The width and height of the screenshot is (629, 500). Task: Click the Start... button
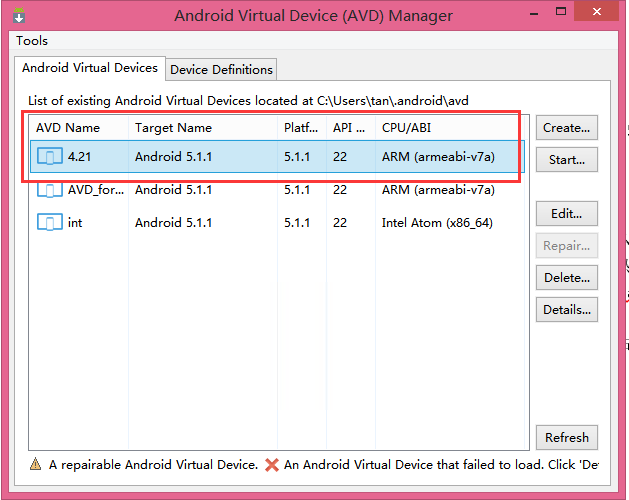pyautogui.click(x=566, y=160)
